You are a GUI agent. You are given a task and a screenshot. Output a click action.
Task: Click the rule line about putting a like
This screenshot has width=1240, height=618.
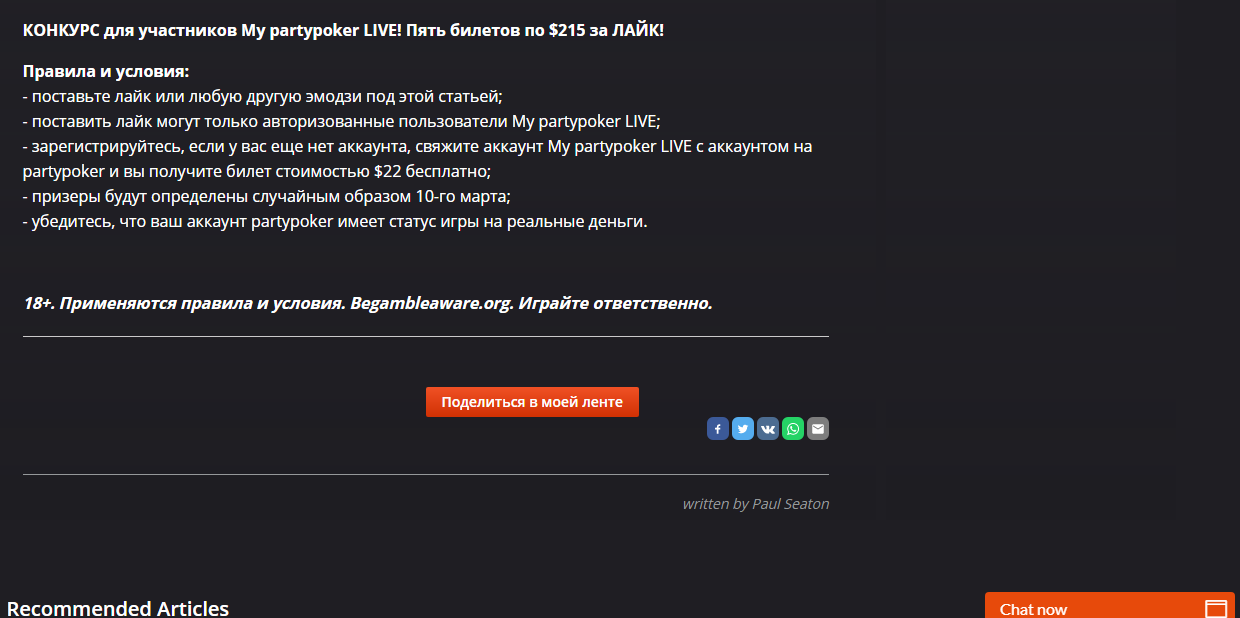pyautogui.click(x=262, y=97)
